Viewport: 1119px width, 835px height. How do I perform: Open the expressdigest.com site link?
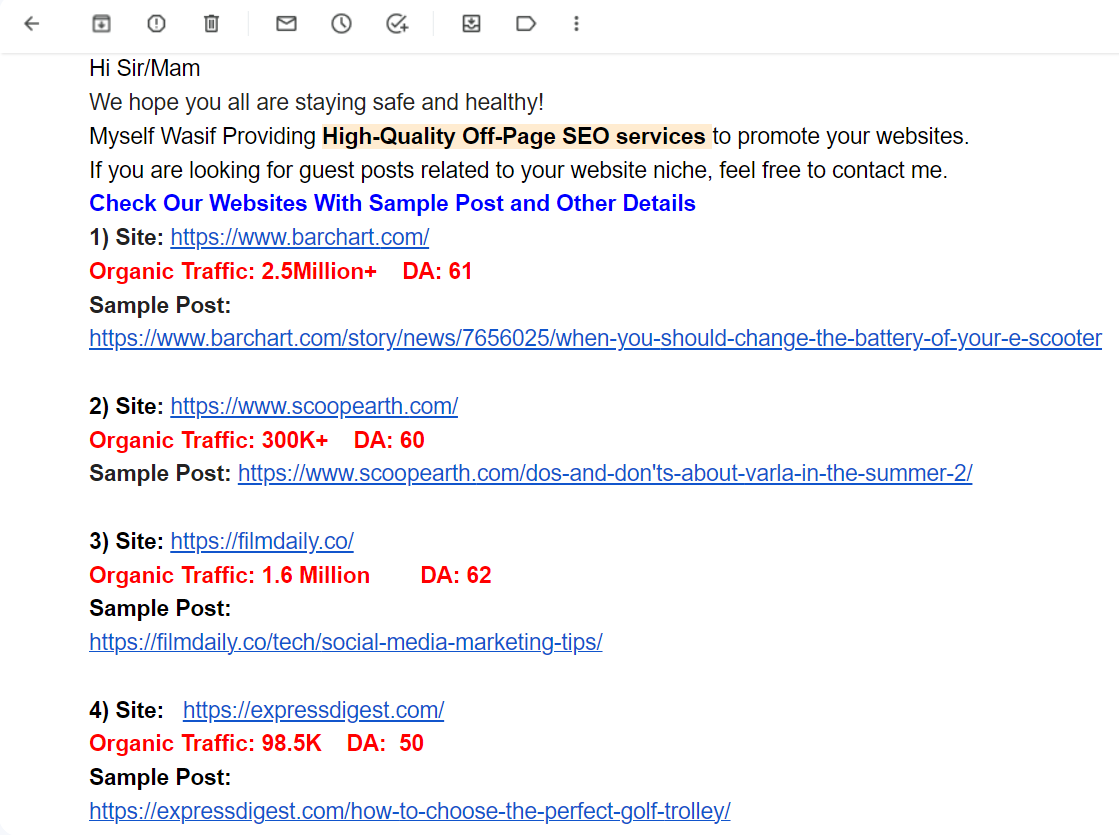click(313, 709)
